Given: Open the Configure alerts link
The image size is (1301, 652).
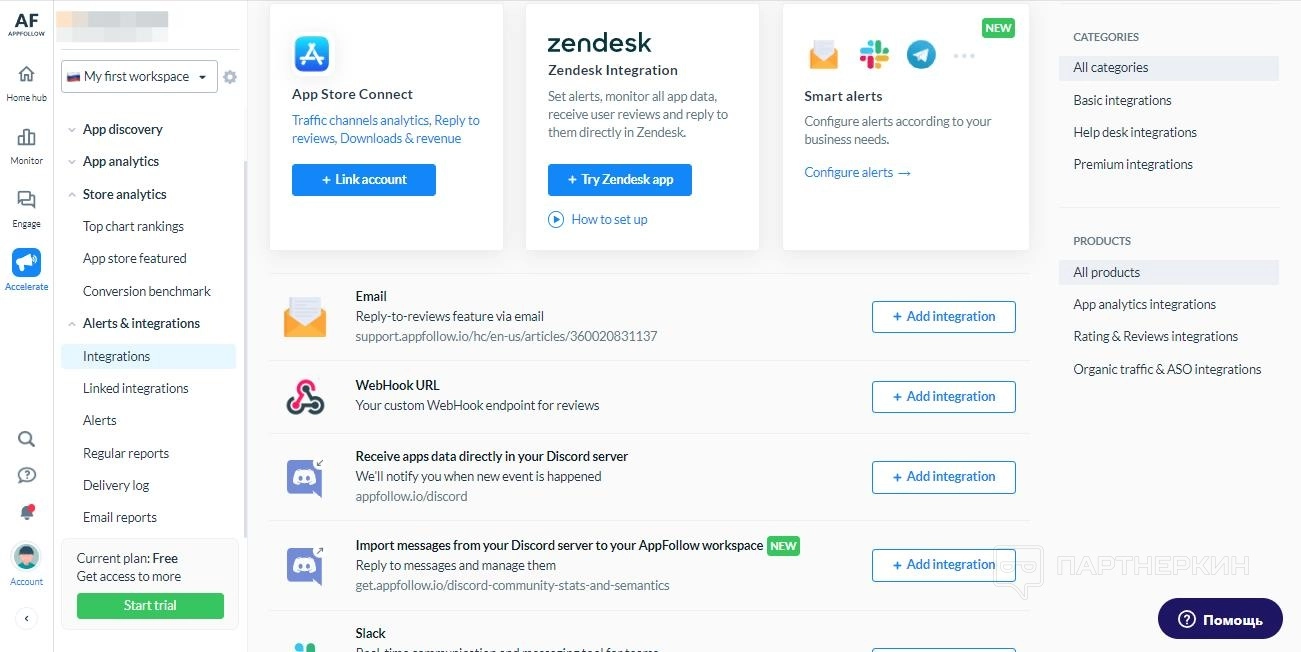Looking at the screenshot, I should [x=857, y=172].
